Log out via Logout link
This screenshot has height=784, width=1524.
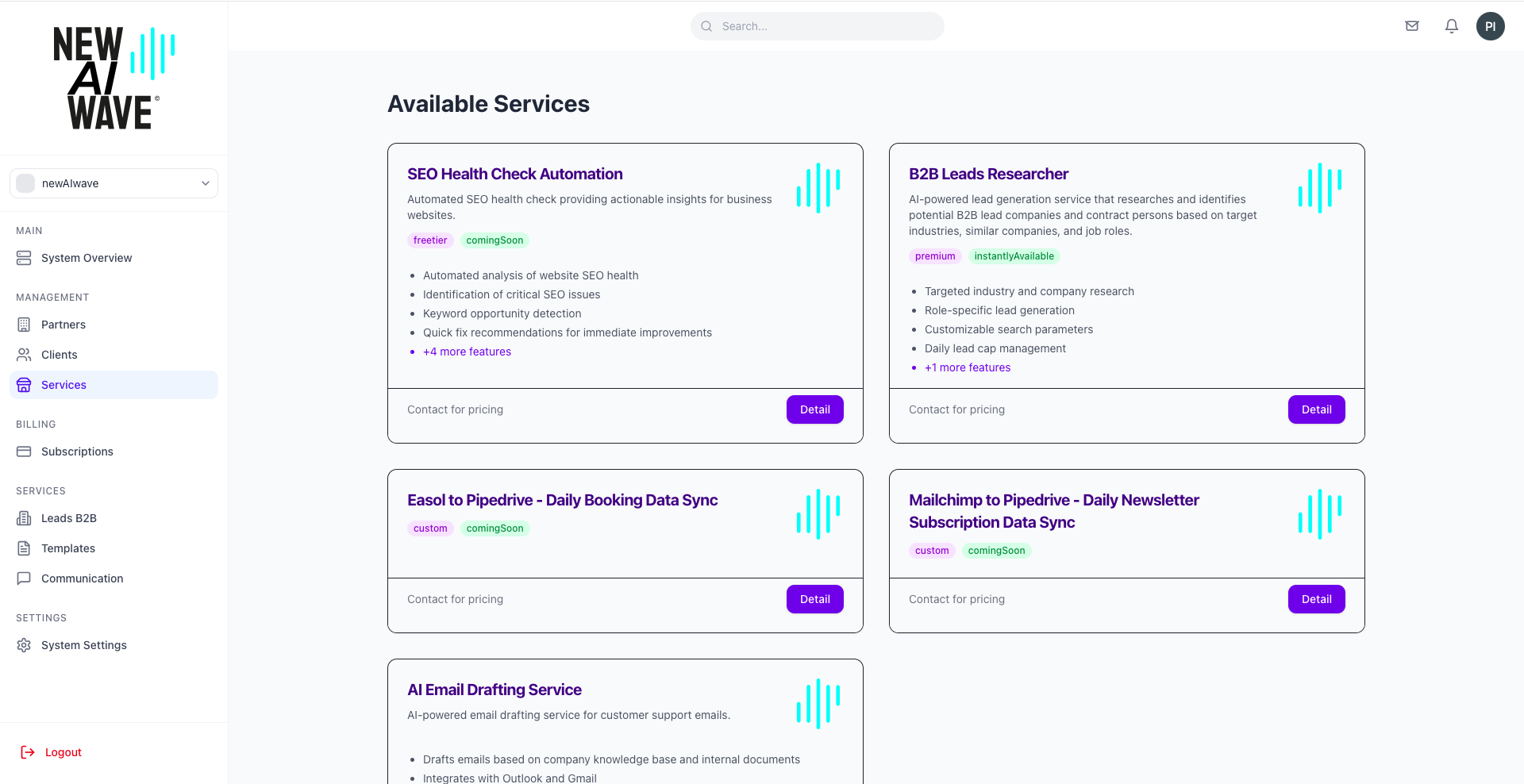click(x=51, y=752)
